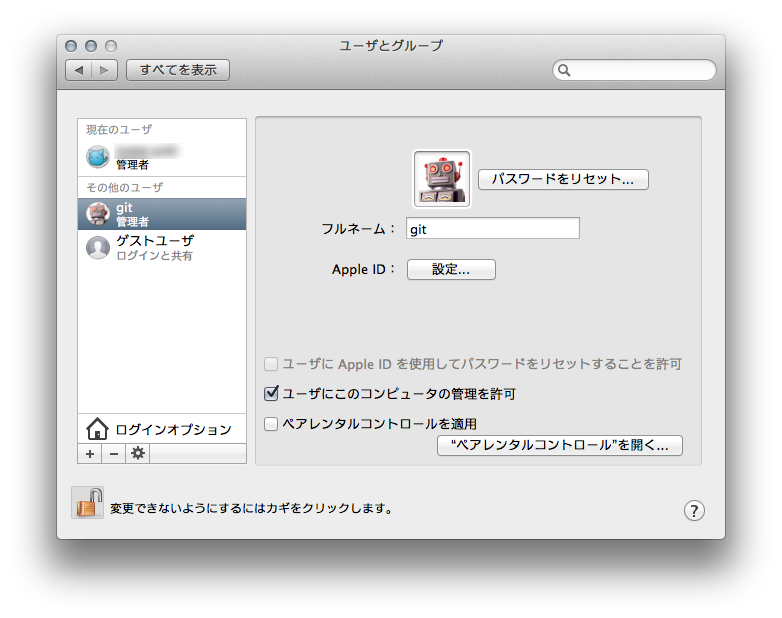The height and width of the screenshot is (618, 782).
Task: Click the plus button to add user
Action: point(90,454)
